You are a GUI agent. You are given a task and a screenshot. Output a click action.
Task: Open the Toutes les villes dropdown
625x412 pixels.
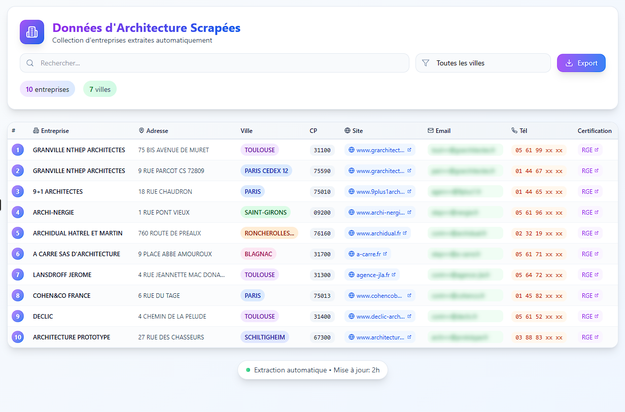(x=483, y=63)
